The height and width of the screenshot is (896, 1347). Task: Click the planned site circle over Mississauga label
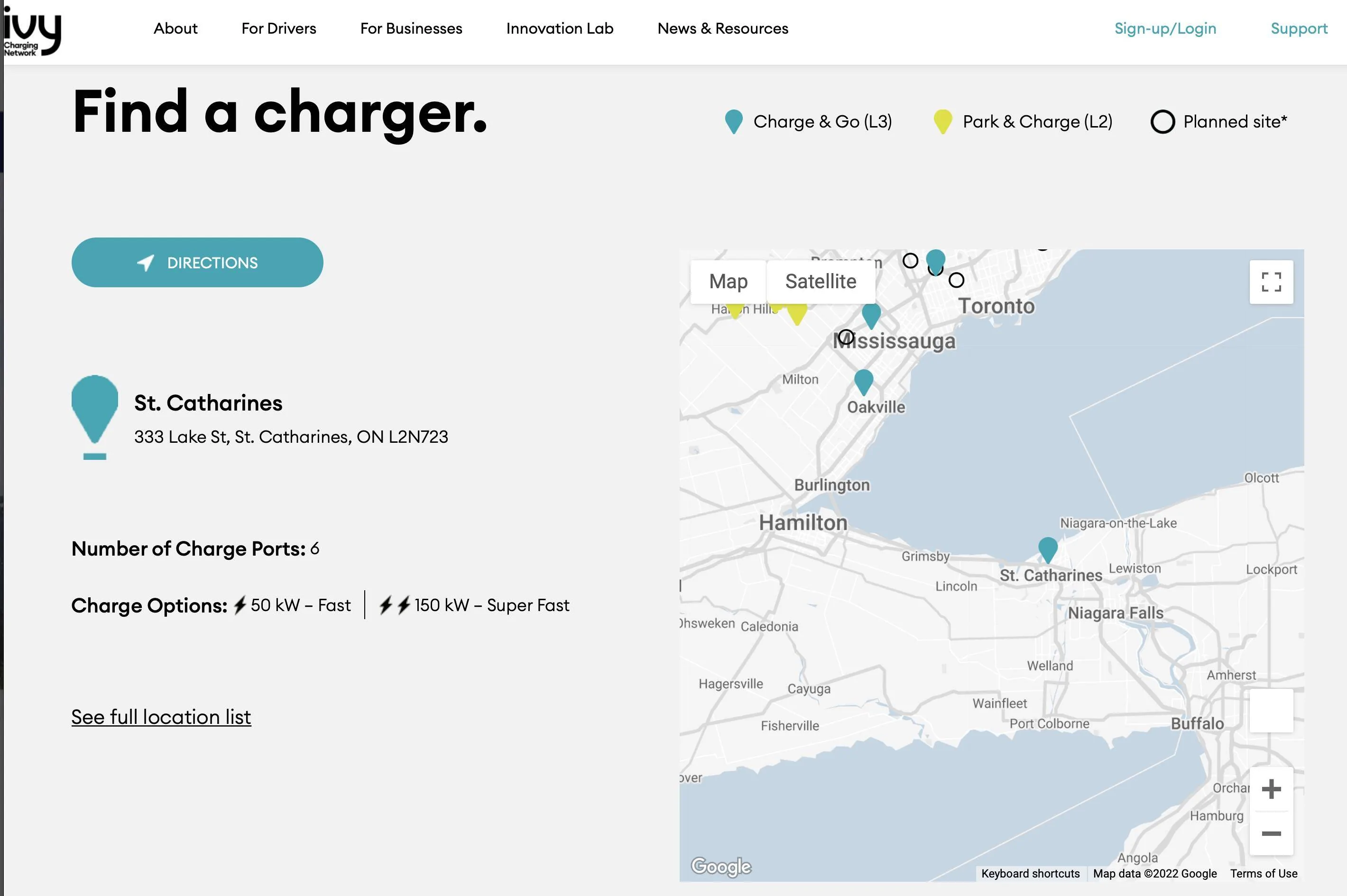tap(846, 337)
